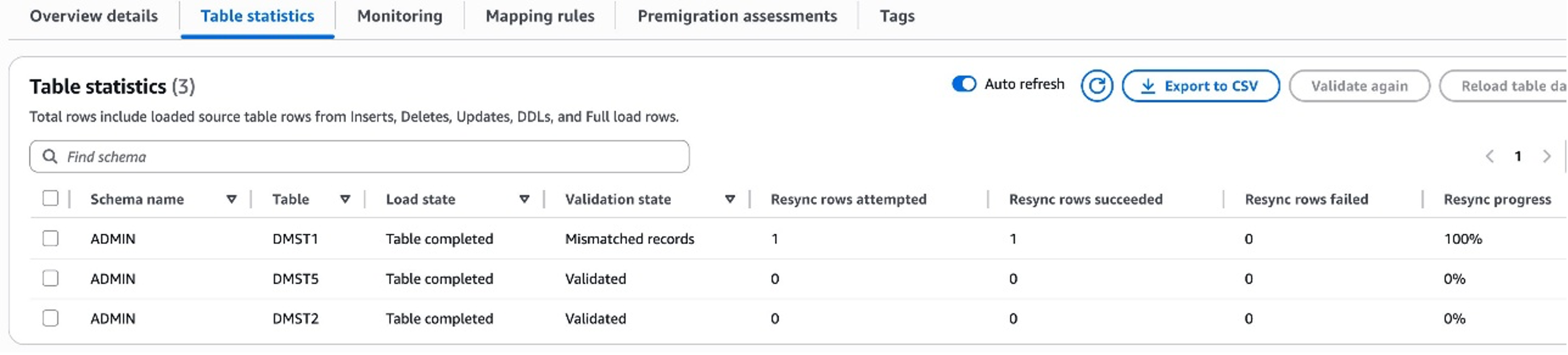Go to next page with right chevron
The image size is (1568, 355).
tap(1546, 157)
